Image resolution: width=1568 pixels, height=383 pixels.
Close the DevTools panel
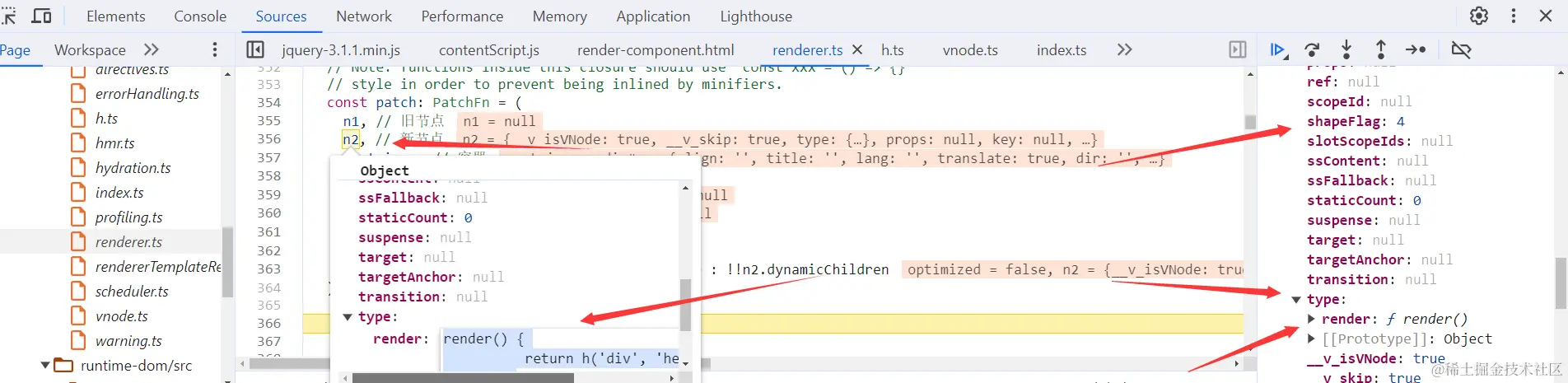[x=1546, y=16]
